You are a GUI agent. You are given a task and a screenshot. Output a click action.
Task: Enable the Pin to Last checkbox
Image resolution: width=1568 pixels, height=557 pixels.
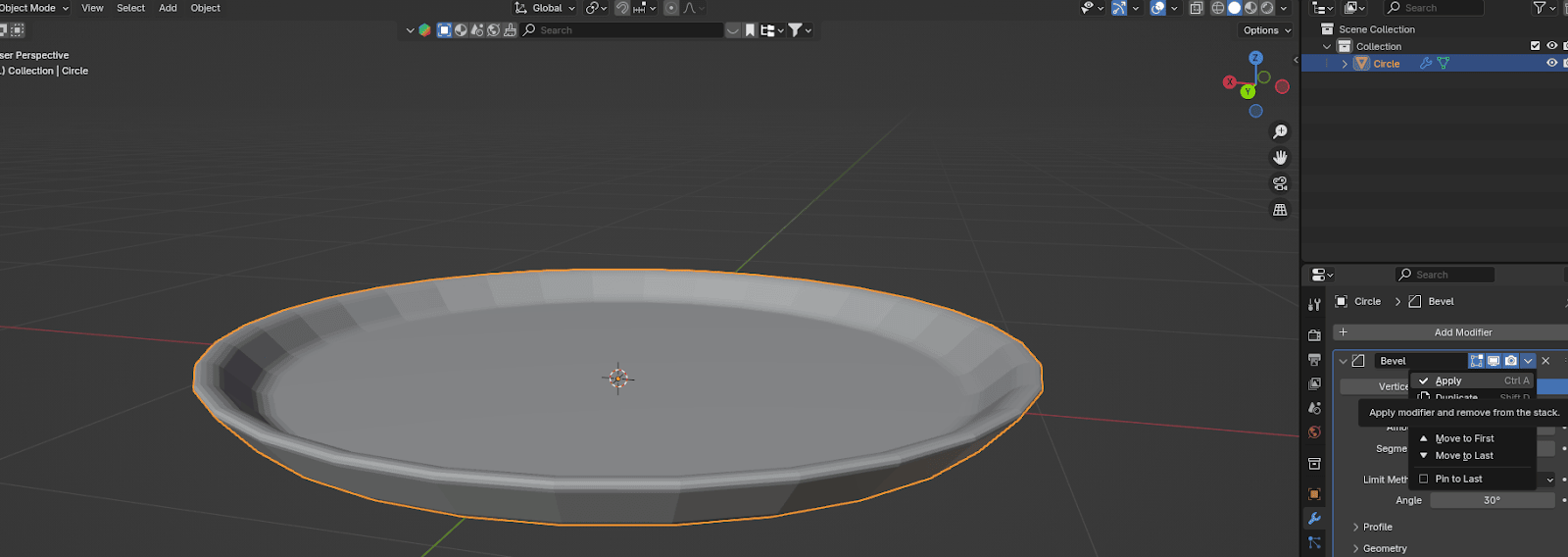click(x=1424, y=480)
